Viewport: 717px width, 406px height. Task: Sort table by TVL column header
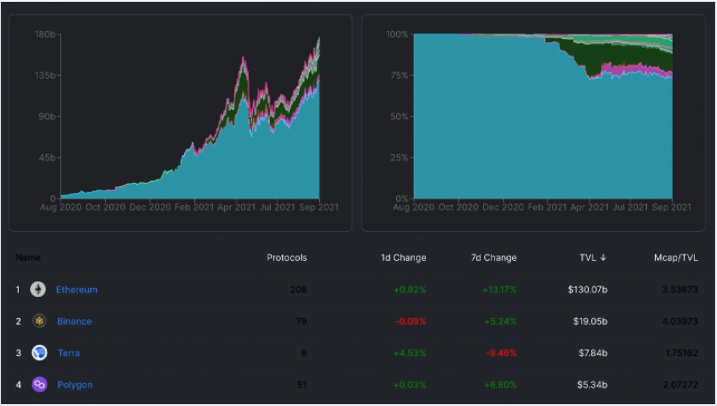pyautogui.click(x=593, y=258)
